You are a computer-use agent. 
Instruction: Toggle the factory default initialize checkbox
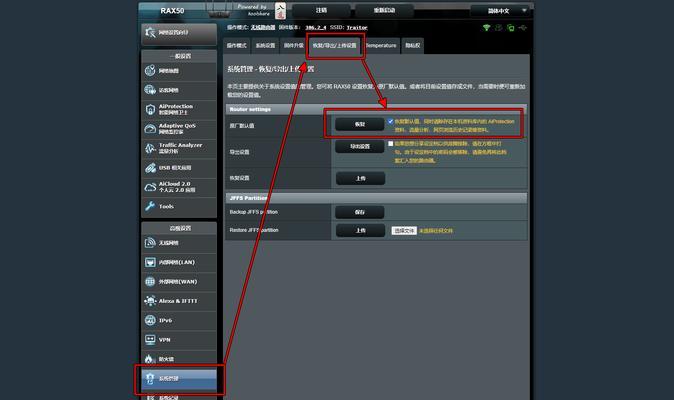(390, 122)
